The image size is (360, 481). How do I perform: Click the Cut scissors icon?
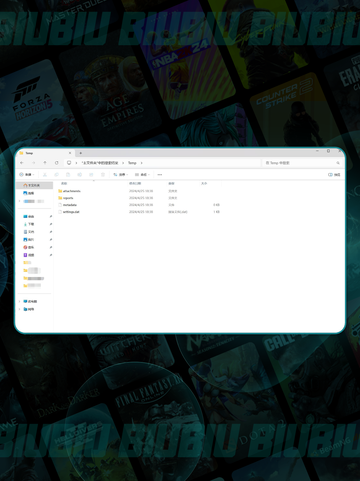pyautogui.click(x=45, y=175)
